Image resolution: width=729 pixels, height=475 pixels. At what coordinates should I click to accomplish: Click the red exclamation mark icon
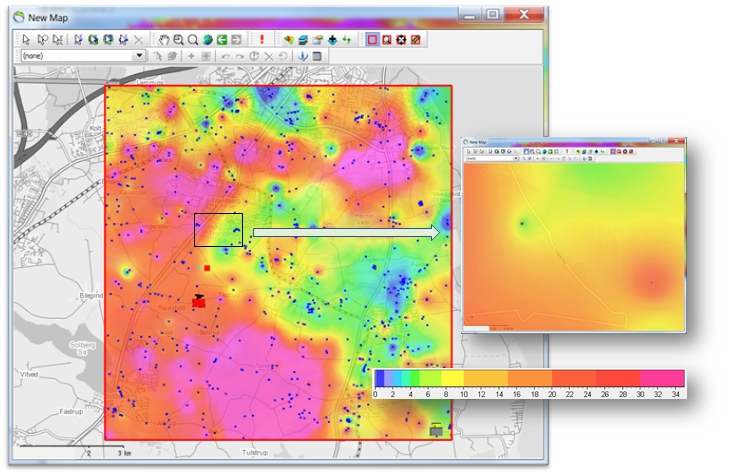[262, 40]
